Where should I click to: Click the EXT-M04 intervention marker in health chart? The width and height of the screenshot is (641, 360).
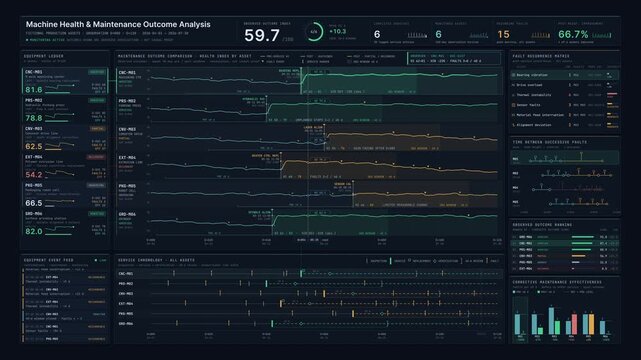pos(281,166)
